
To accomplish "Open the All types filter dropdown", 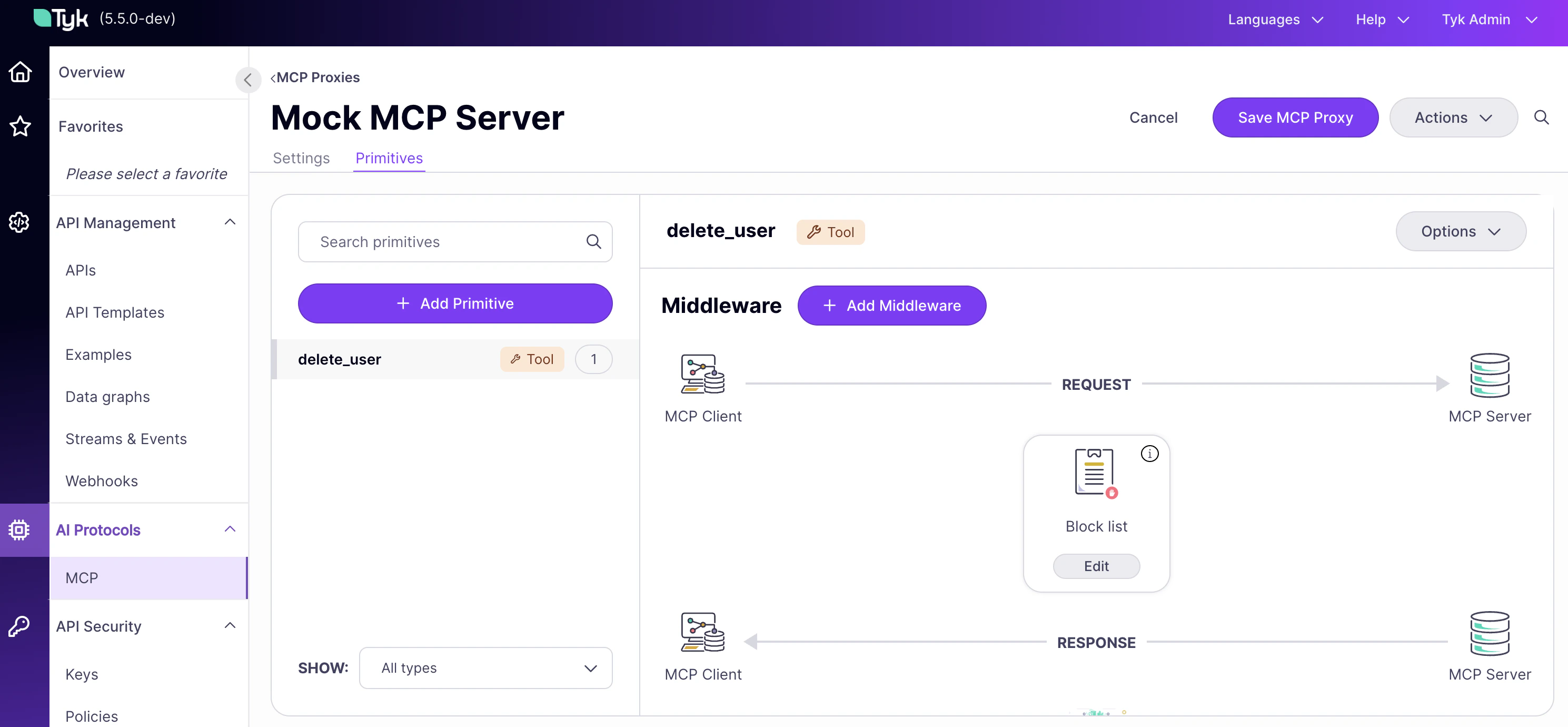I will [486, 668].
